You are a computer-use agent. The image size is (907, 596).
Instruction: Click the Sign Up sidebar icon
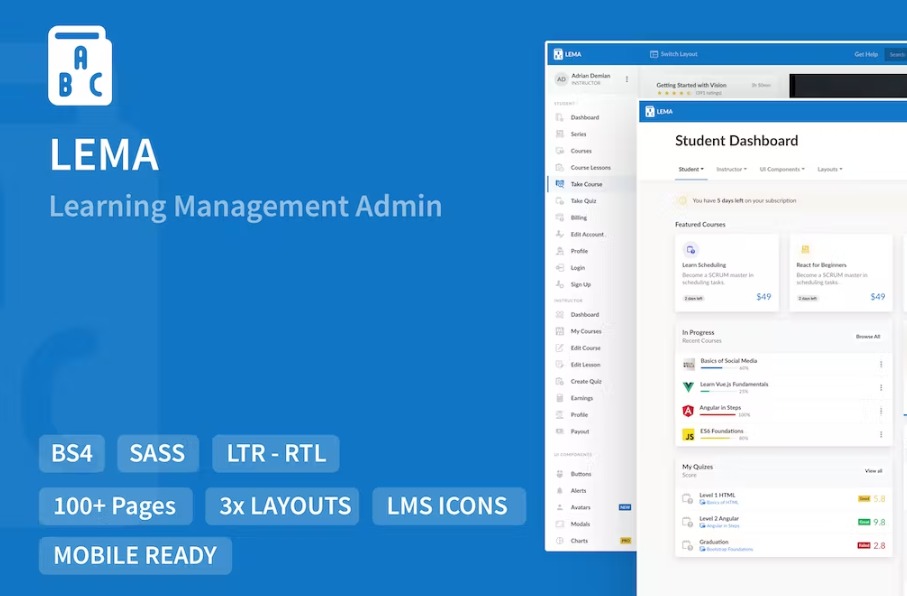(x=559, y=285)
